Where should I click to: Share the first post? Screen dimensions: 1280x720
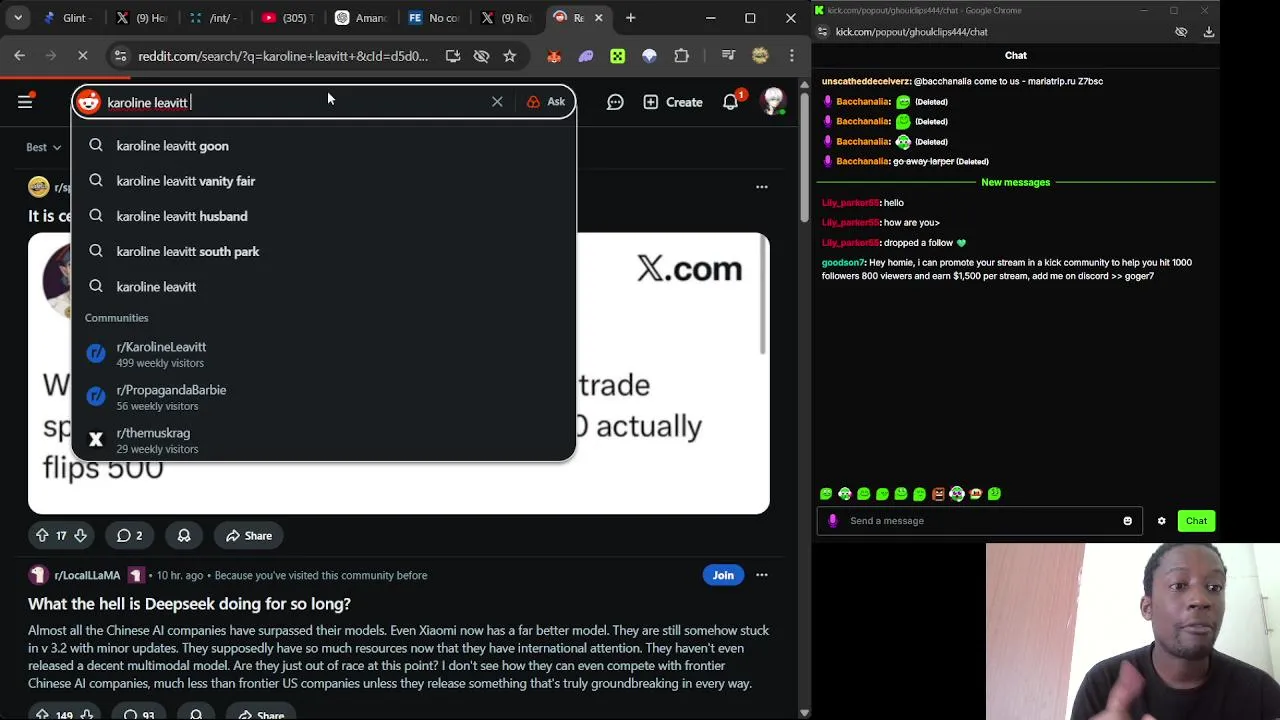[x=248, y=536]
